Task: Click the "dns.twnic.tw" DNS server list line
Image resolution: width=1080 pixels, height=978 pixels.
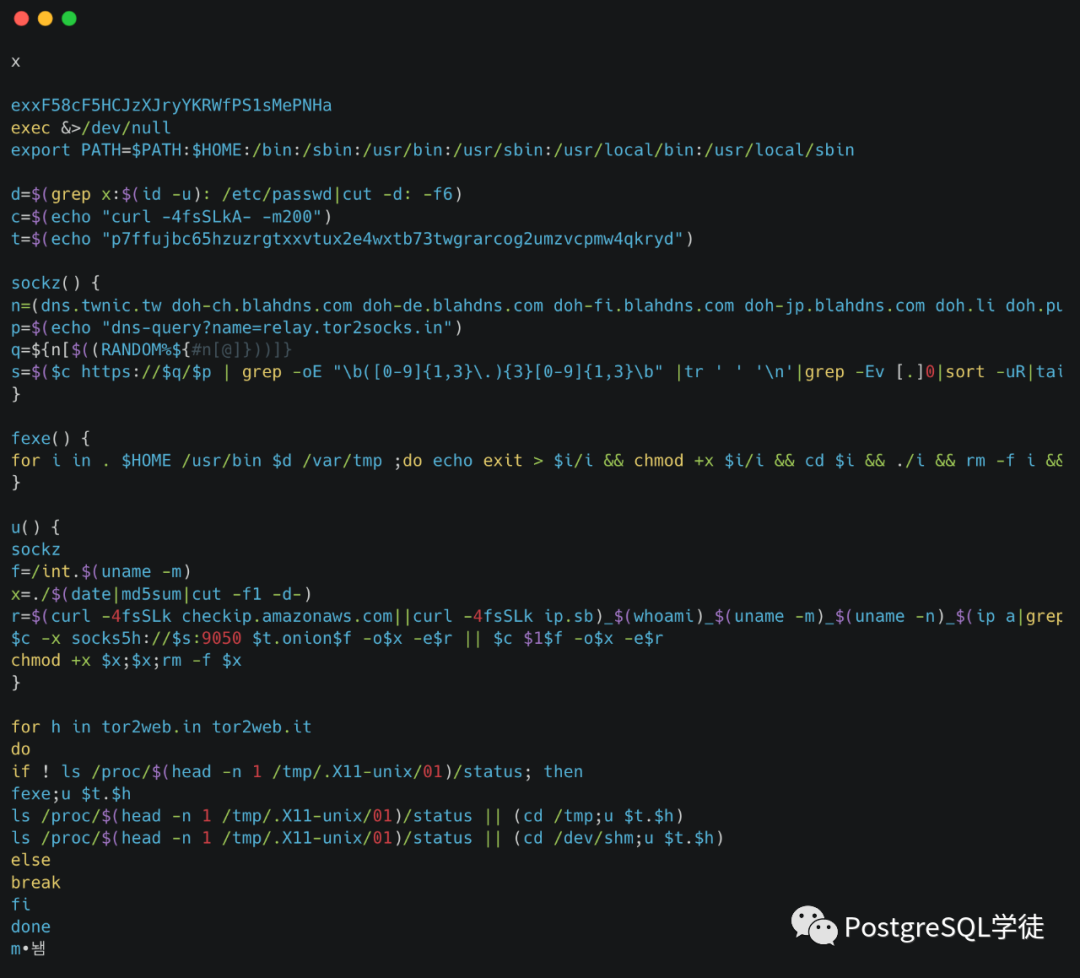Action: click(537, 305)
